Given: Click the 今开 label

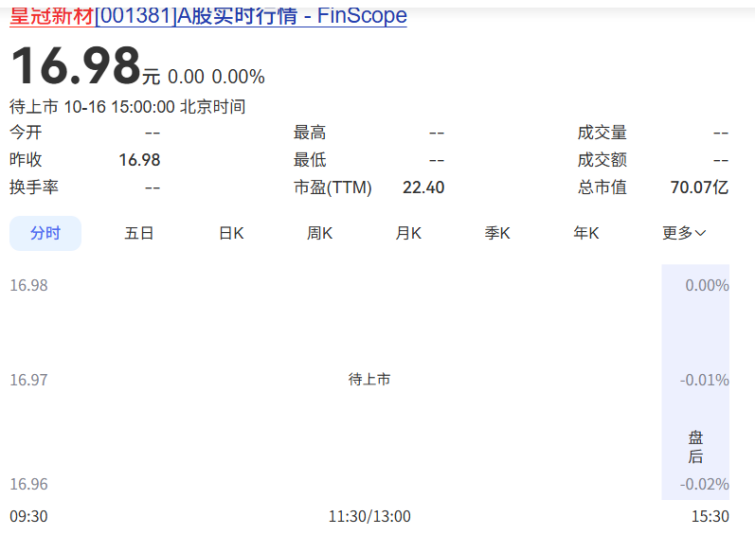Looking at the screenshot, I should click(26, 132).
